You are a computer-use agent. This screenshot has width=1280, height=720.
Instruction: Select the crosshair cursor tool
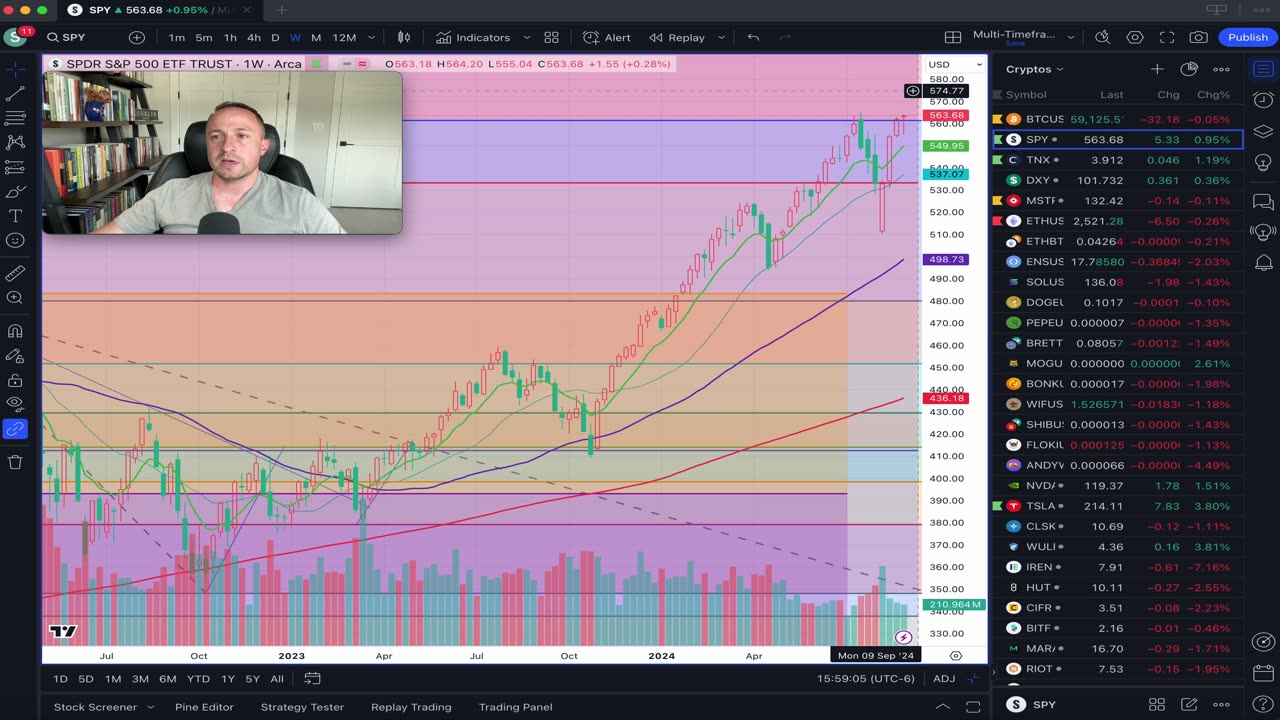click(x=15, y=69)
